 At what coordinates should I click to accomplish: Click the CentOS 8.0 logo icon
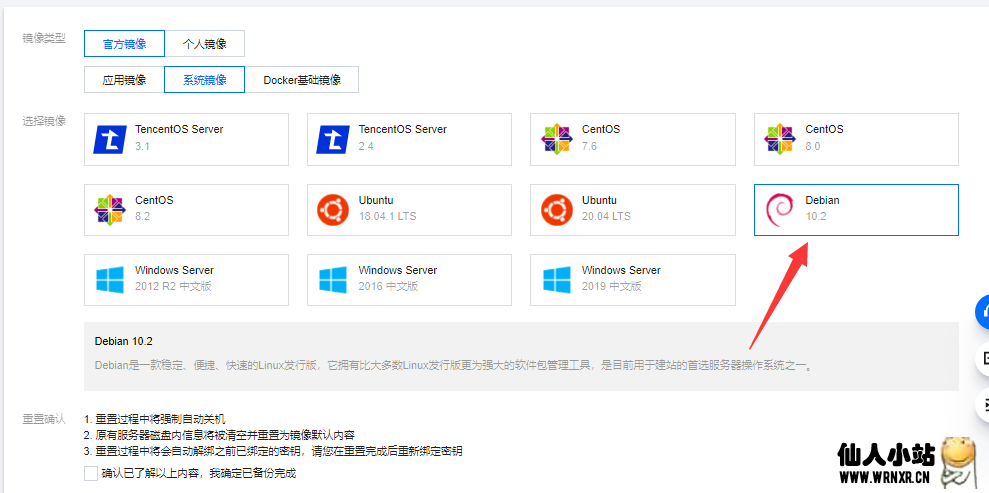[x=780, y=139]
